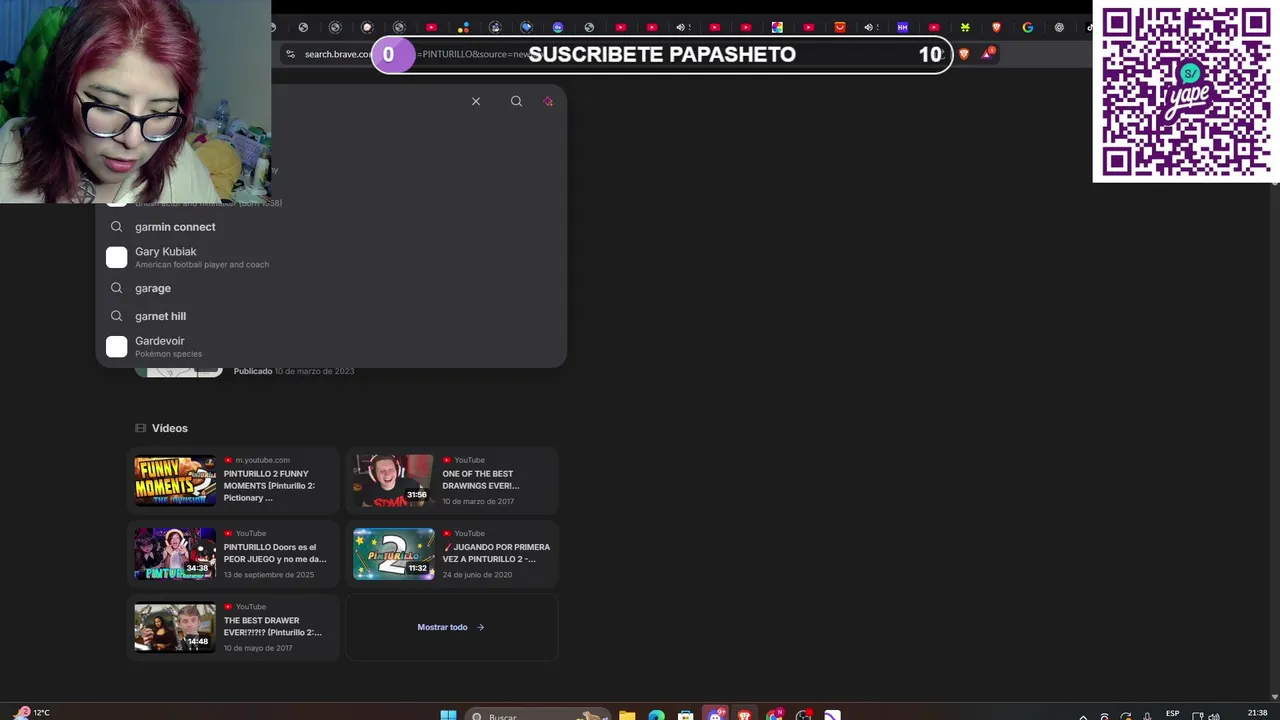Click the '13 de septiembre de 2025' date

(269, 575)
